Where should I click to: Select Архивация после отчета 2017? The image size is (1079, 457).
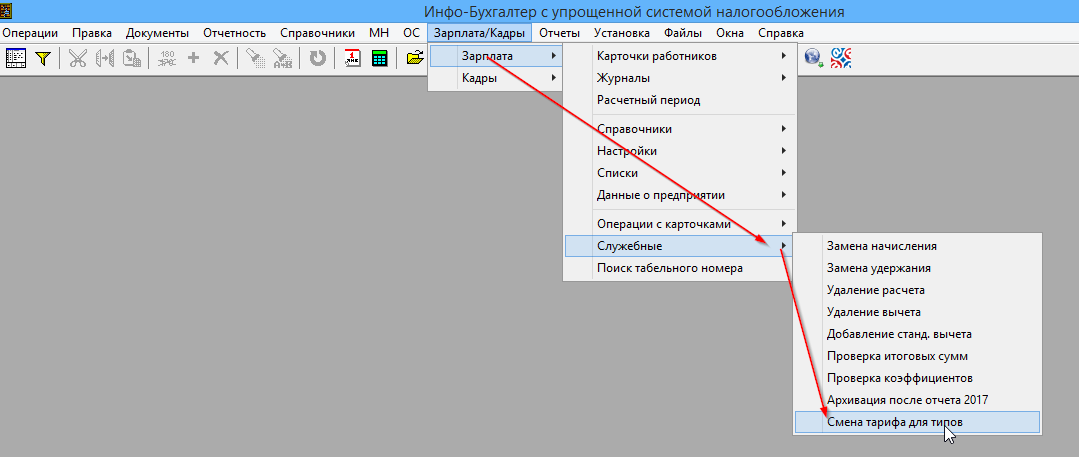pyautogui.click(x=917, y=401)
